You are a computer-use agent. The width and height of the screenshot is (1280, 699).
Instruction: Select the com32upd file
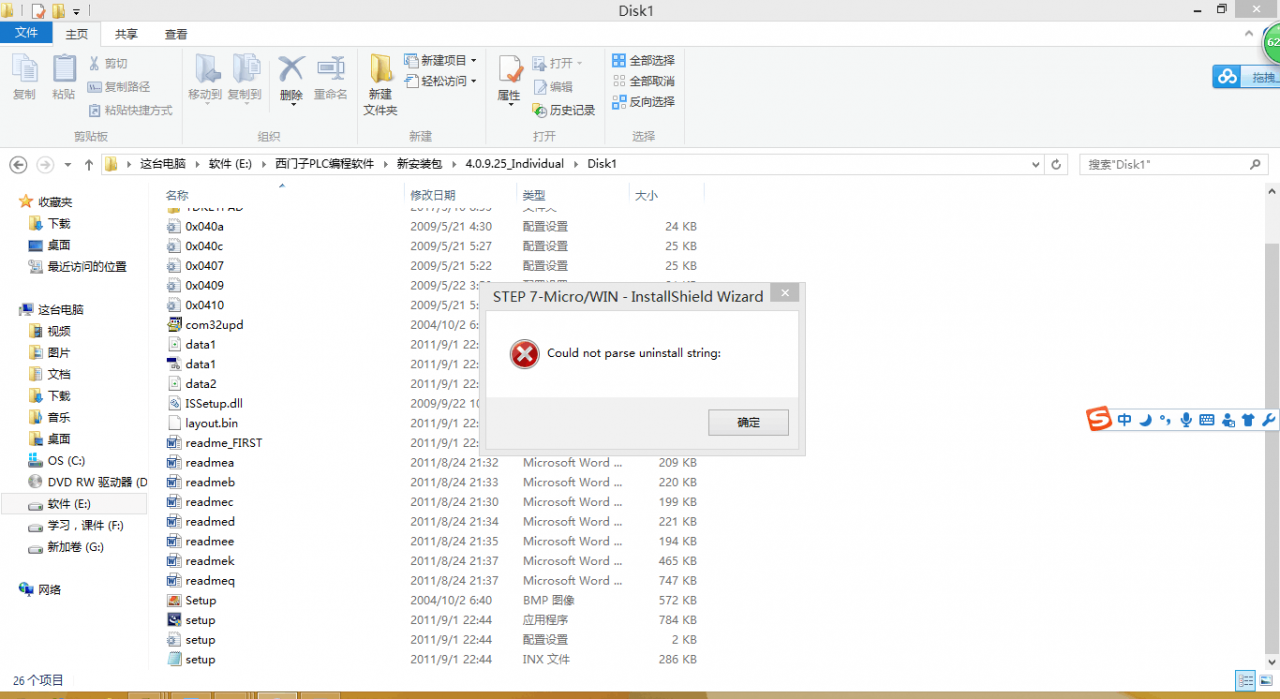click(x=214, y=325)
